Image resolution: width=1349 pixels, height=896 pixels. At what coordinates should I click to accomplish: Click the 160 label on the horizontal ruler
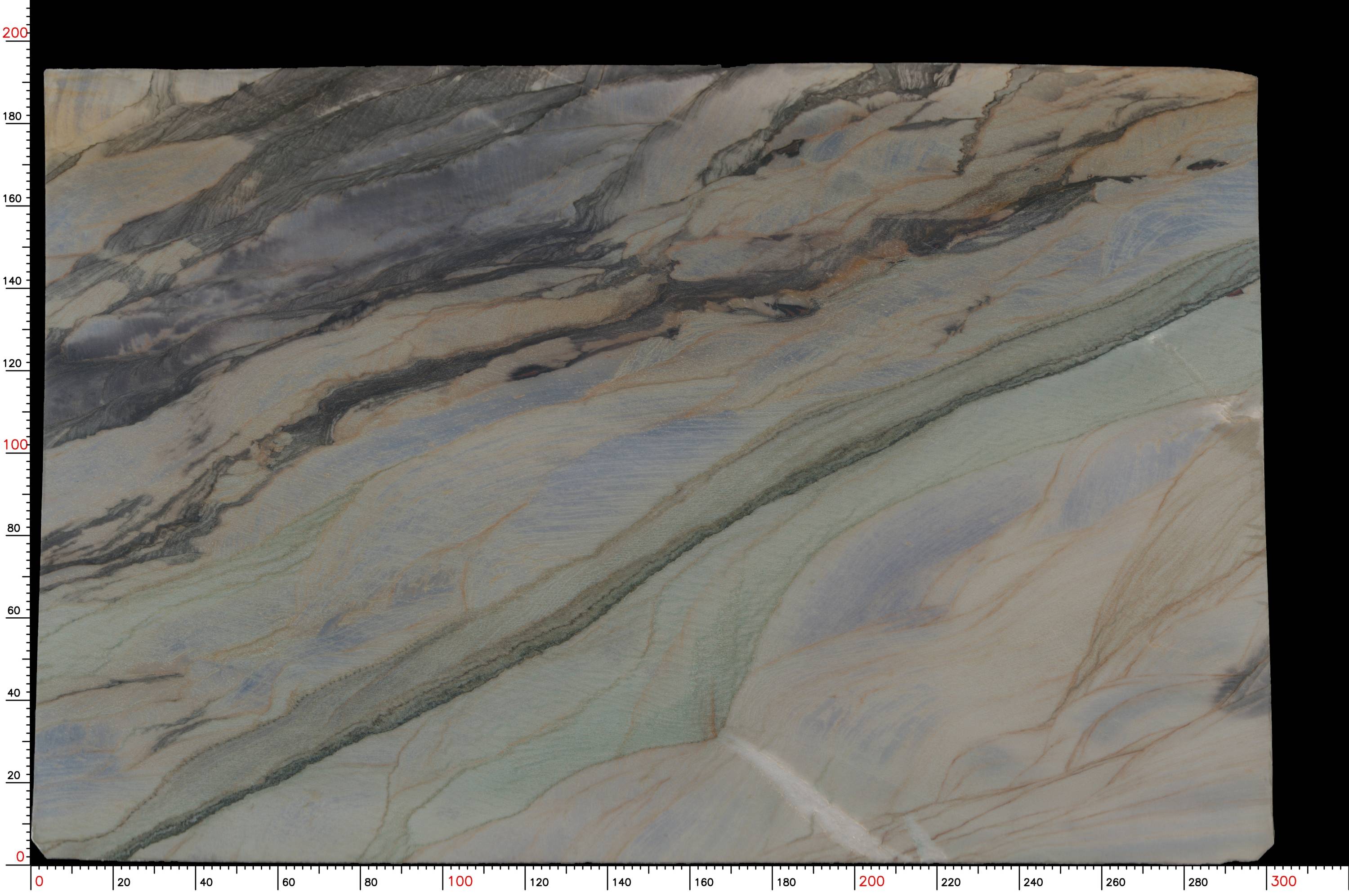(704, 882)
